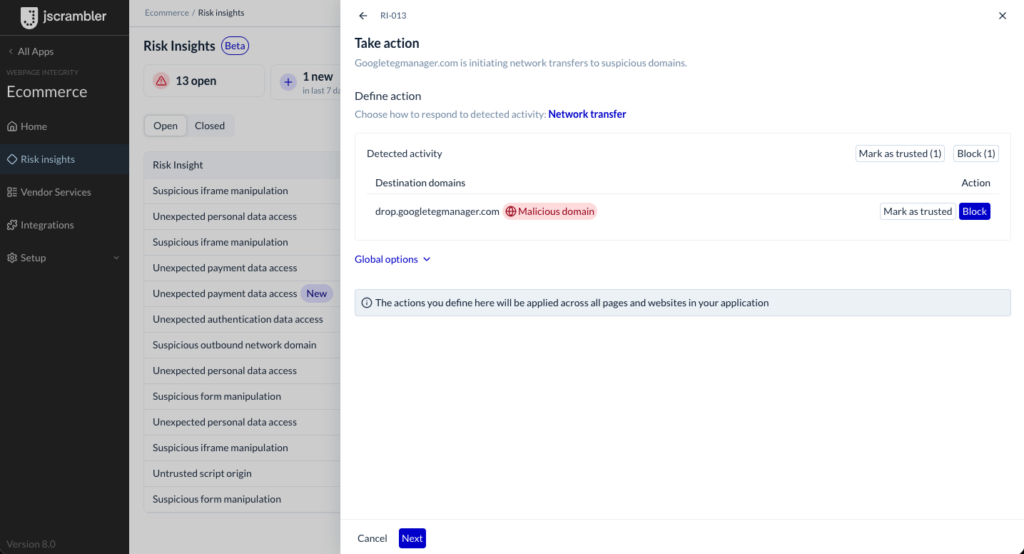This screenshot has width=1024, height=554.
Task: Expand Global options
Action: (392, 259)
